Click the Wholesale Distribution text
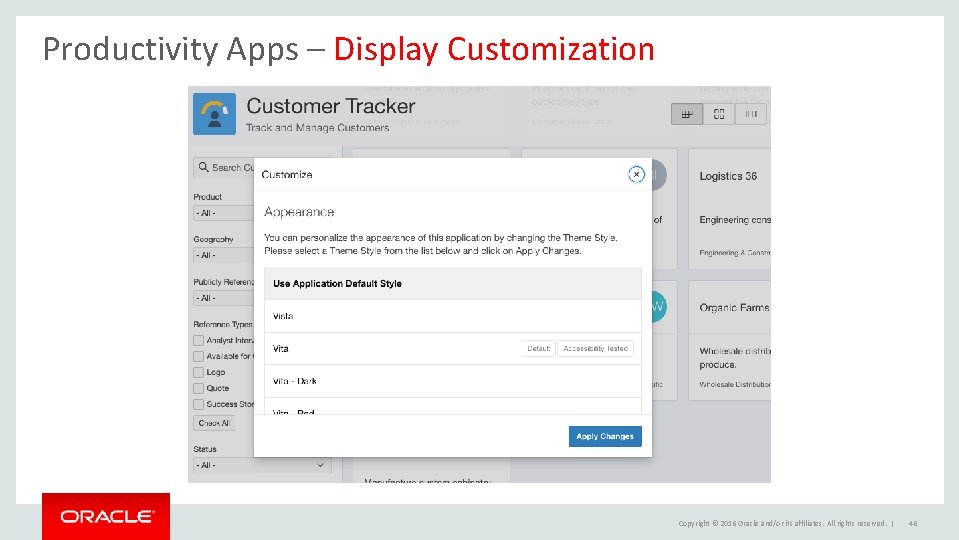Screen dimensions: 959x540 click(735, 385)
